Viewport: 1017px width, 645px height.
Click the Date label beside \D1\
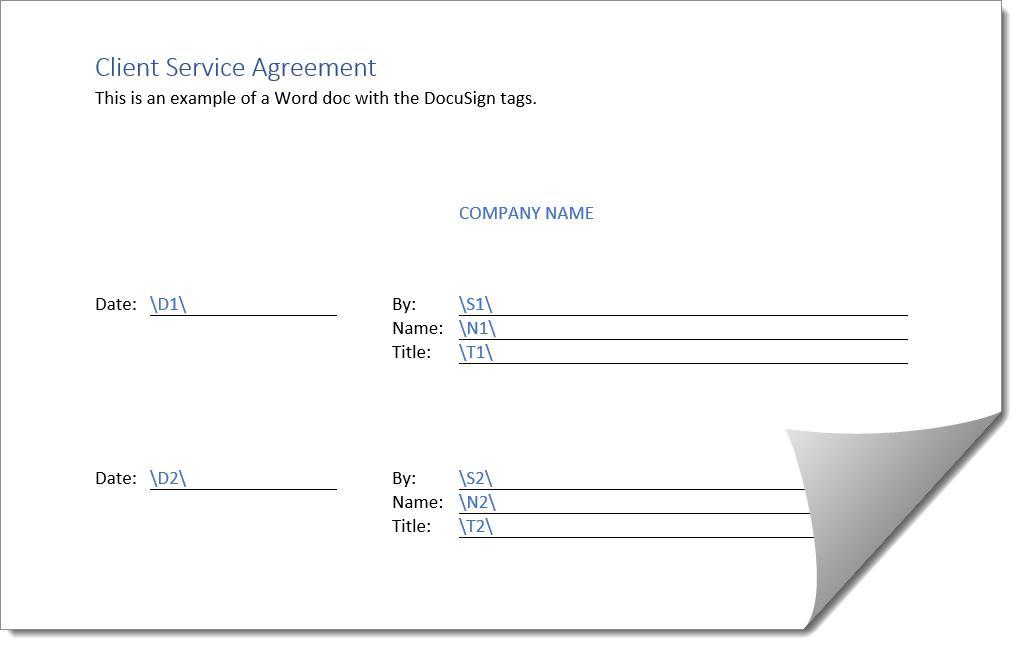point(115,304)
